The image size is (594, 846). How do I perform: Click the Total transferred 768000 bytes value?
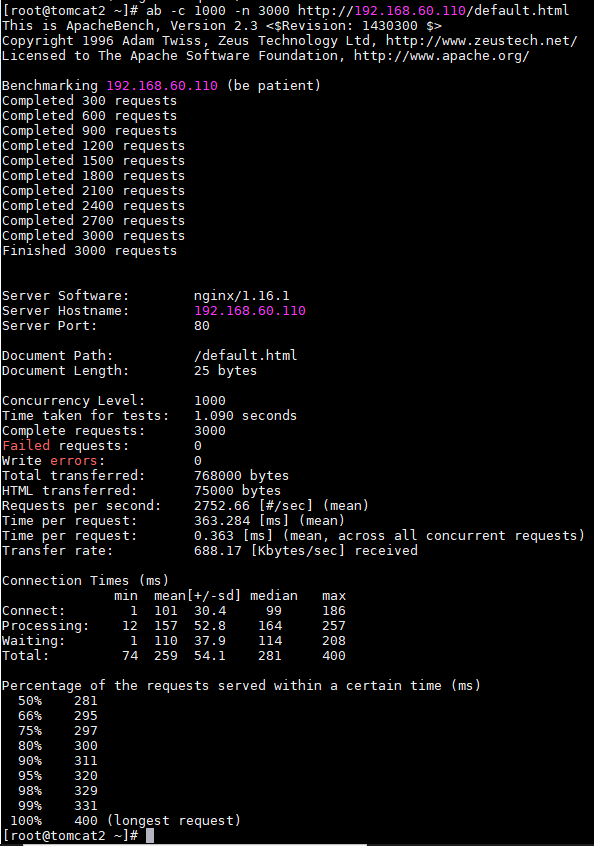pos(242,475)
